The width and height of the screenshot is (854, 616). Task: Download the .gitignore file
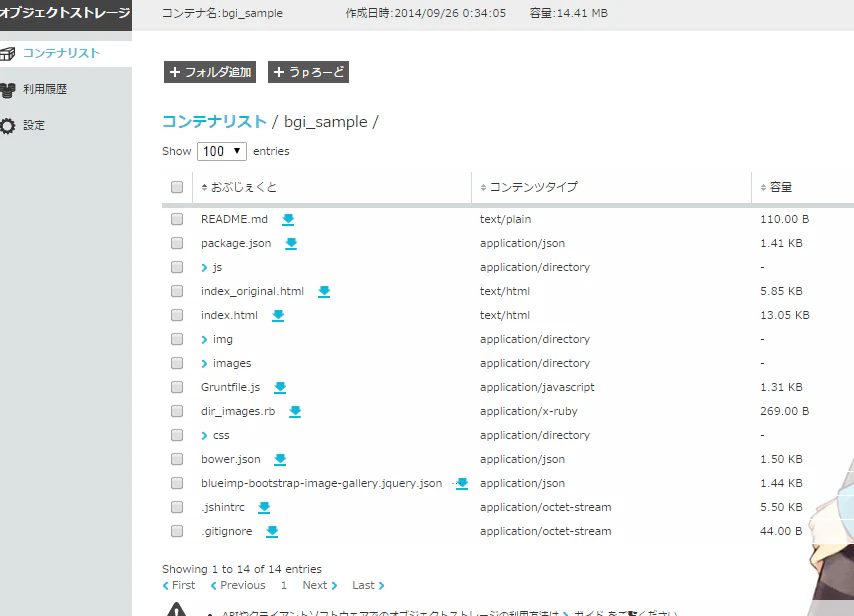[x=272, y=531]
